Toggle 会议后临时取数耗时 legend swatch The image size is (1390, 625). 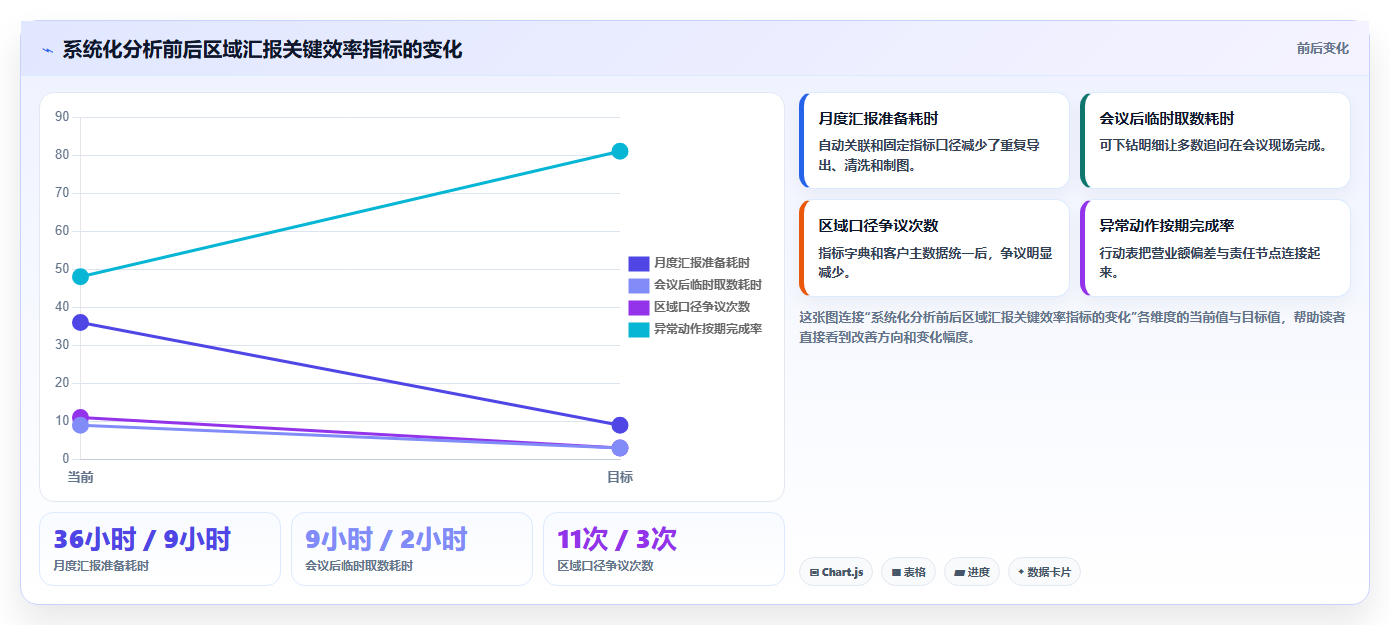click(x=638, y=285)
